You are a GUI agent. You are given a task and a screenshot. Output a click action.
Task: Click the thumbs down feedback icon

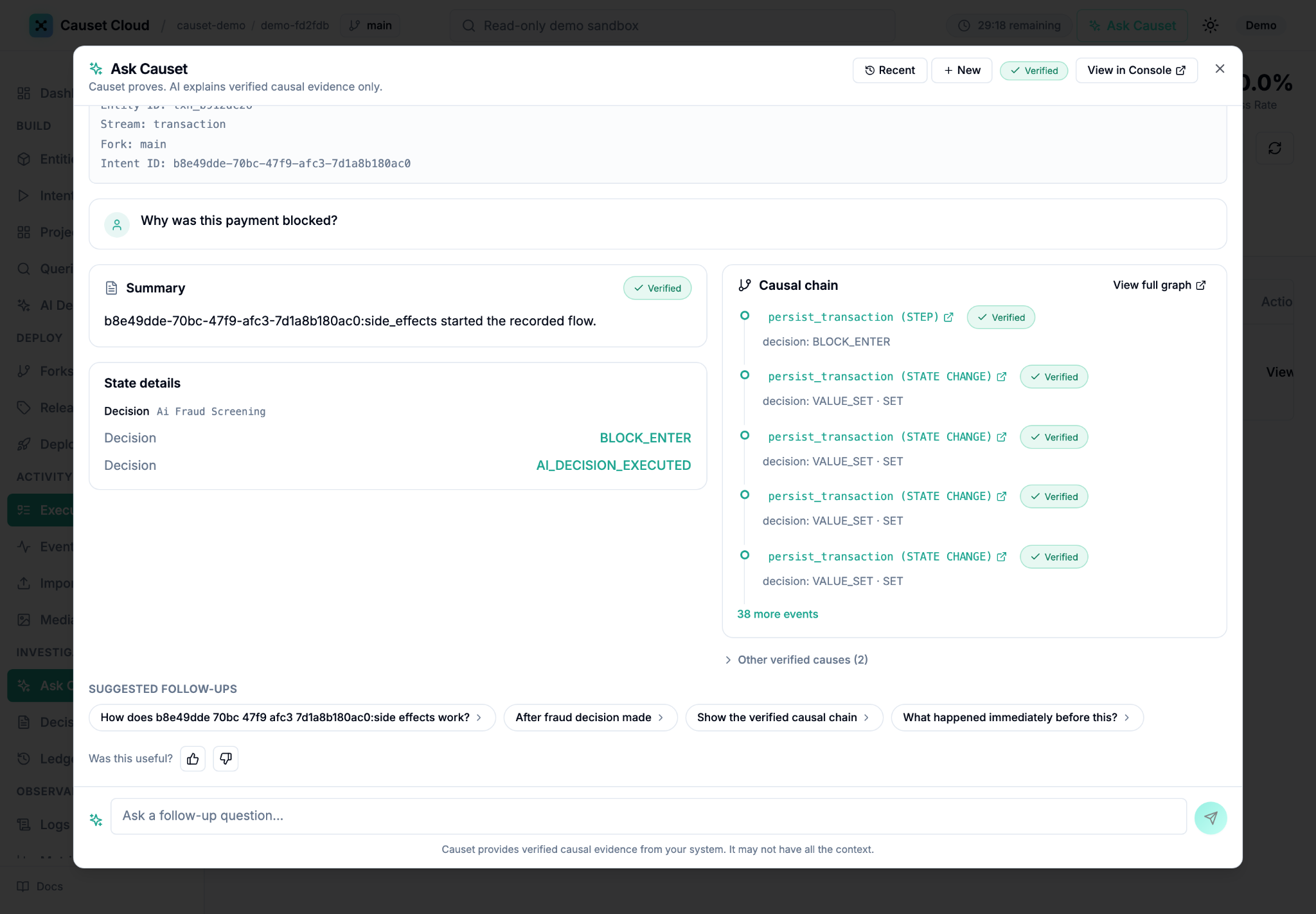tap(226, 759)
